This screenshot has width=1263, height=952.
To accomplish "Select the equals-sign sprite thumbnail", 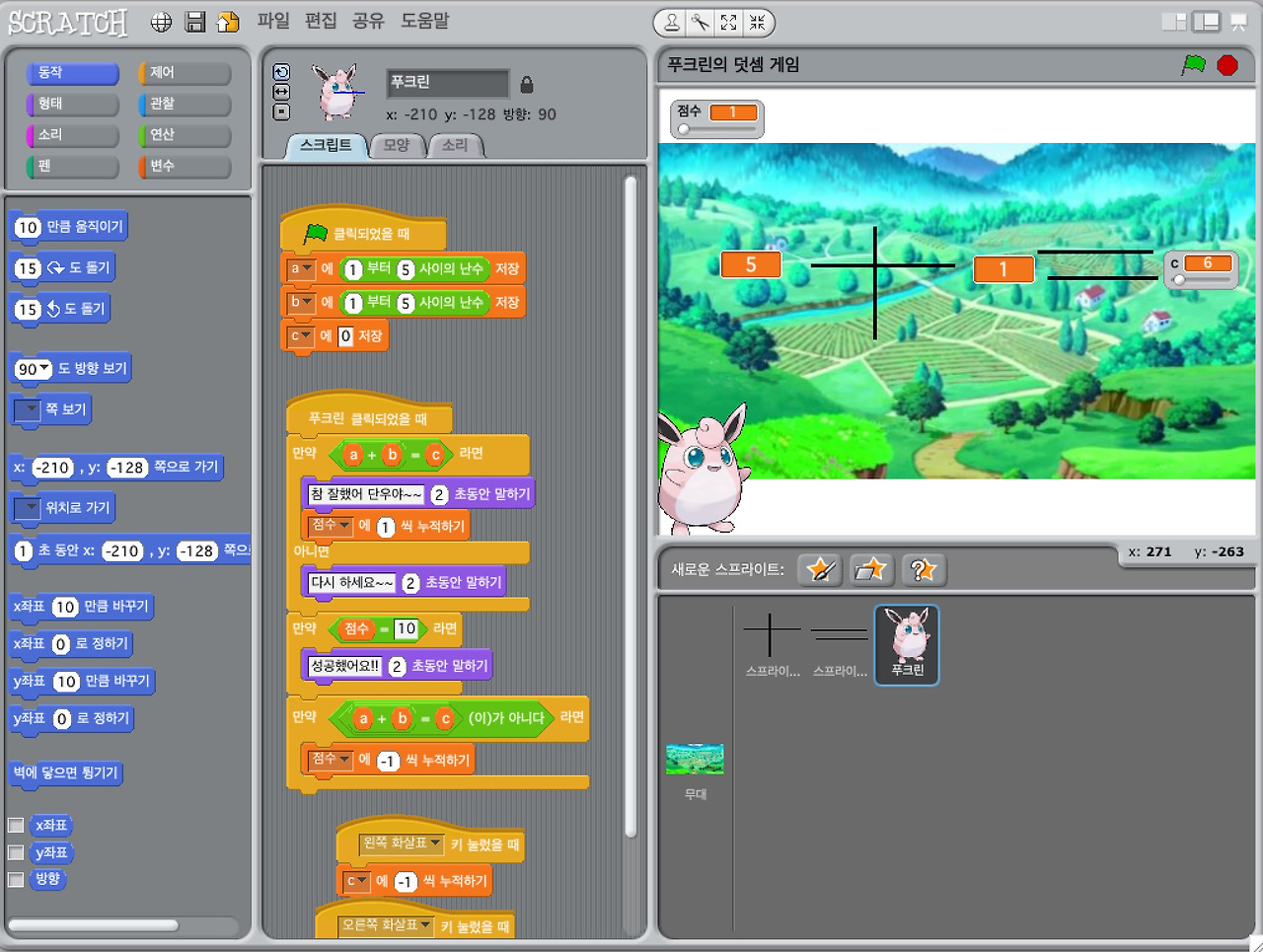I will coord(840,644).
